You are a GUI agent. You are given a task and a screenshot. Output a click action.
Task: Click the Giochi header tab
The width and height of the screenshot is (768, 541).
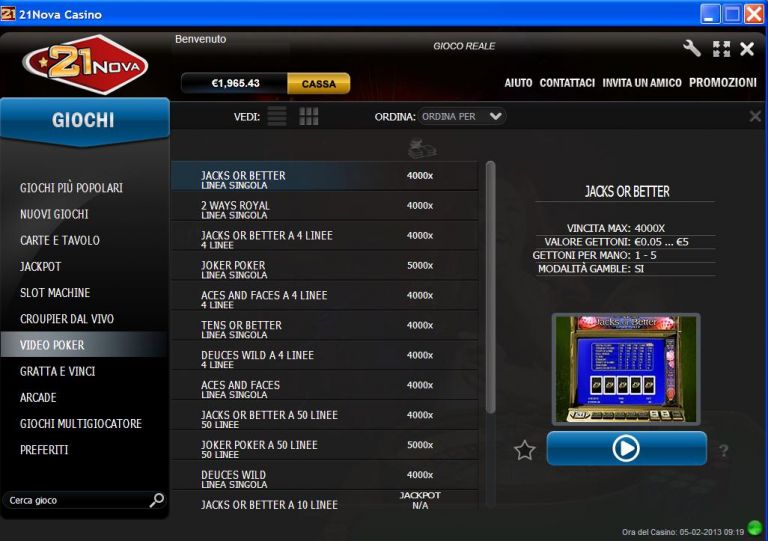(x=84, y=120)
